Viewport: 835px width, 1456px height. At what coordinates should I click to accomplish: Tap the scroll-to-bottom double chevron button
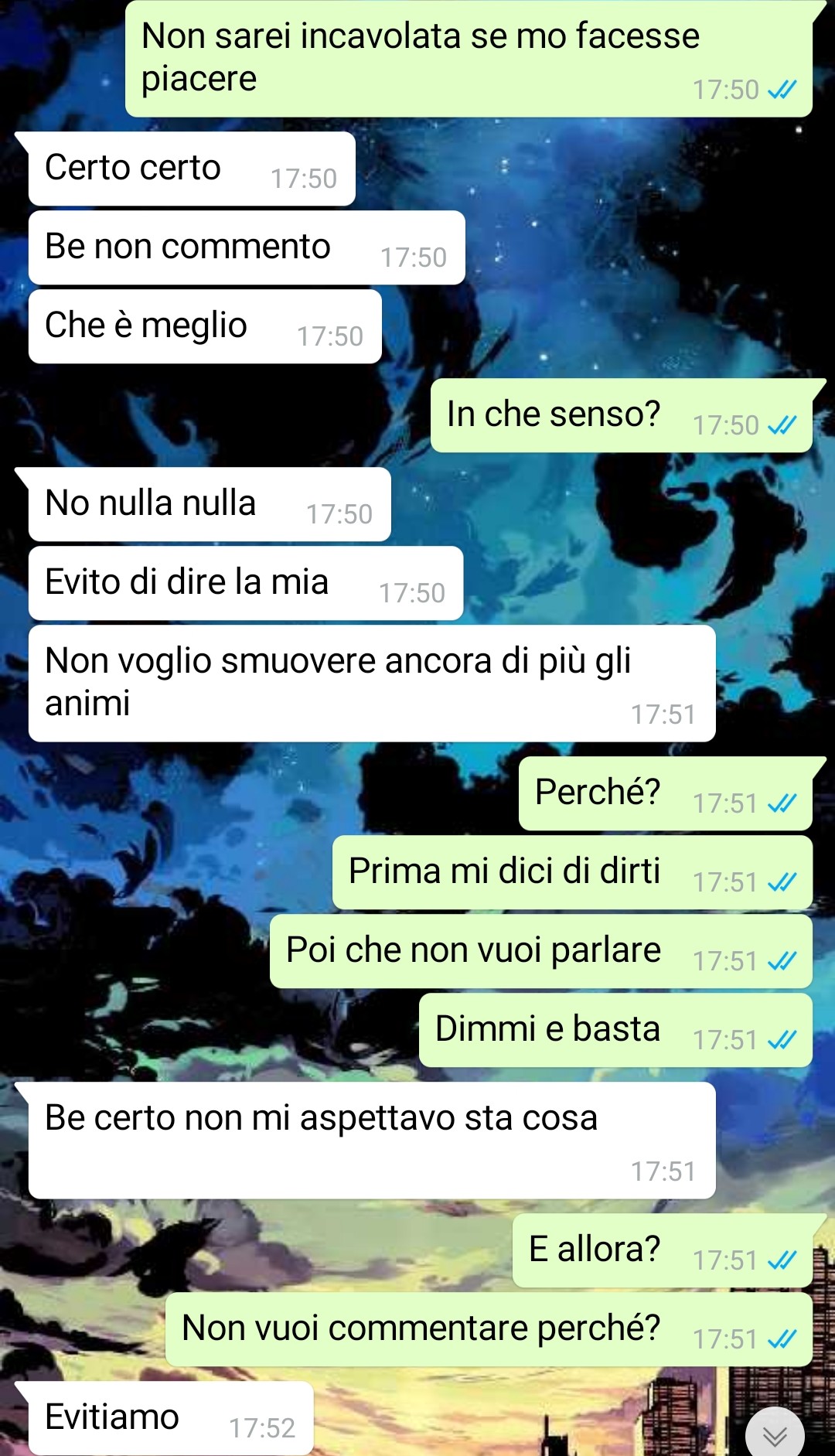tap(775, 1434)
